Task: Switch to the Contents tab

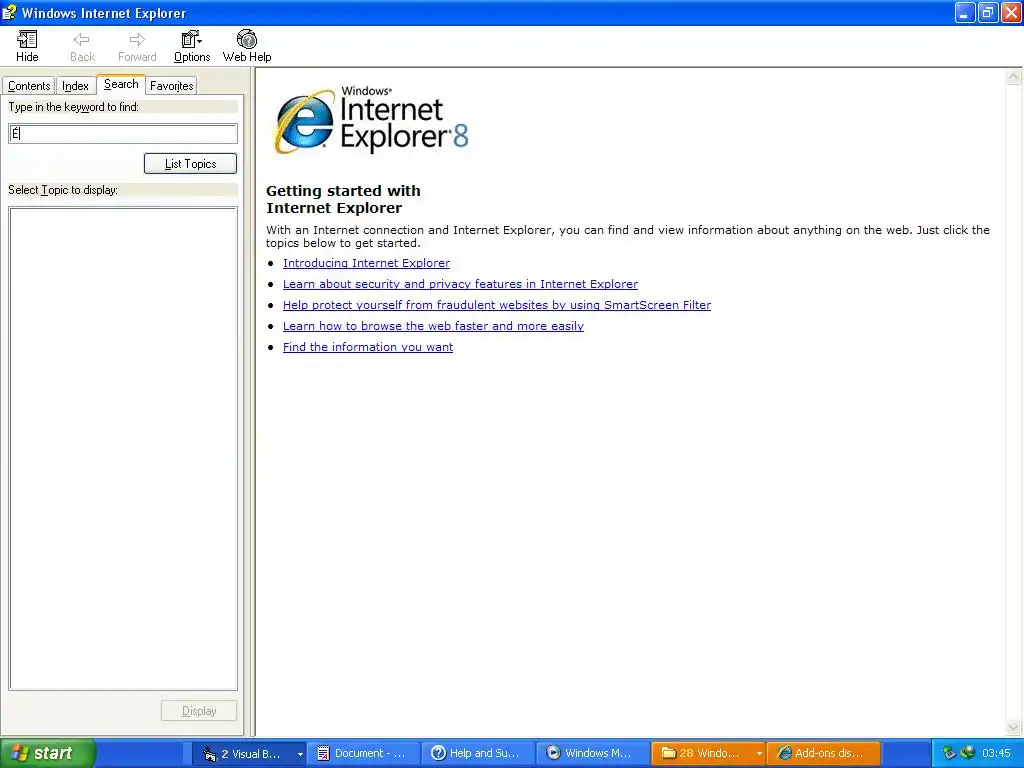Action: pyautogui.click(x=29, y=86)
